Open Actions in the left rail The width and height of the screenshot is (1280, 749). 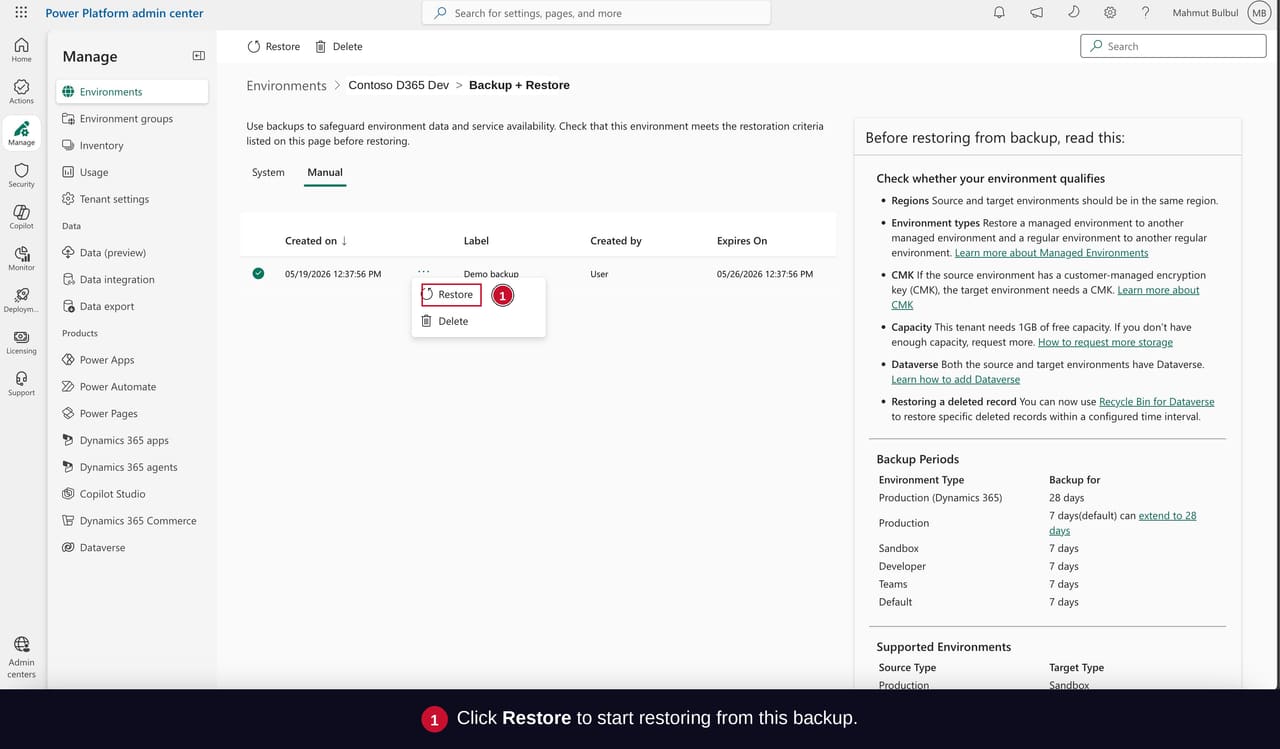[21, 92]
